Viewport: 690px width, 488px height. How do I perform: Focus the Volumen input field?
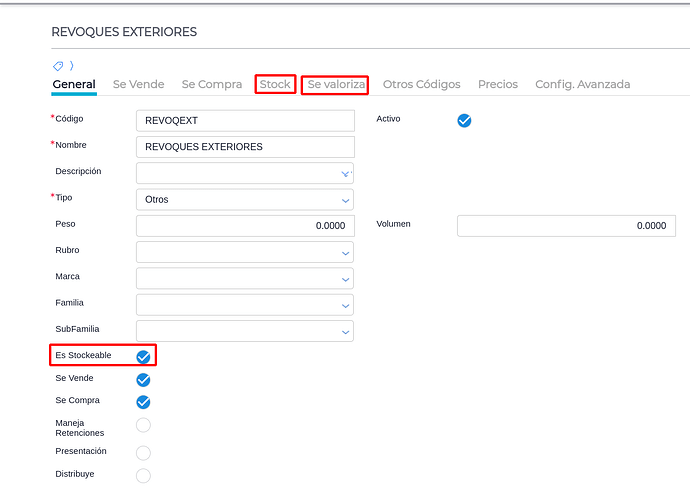(x=566, y=226)
